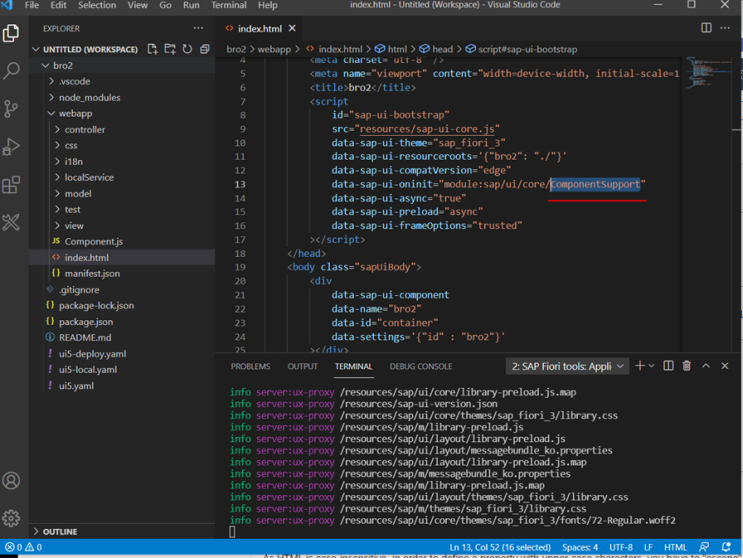Add a new terminal with plus icon
Screen dimensions: 743x558
point(640,366)
